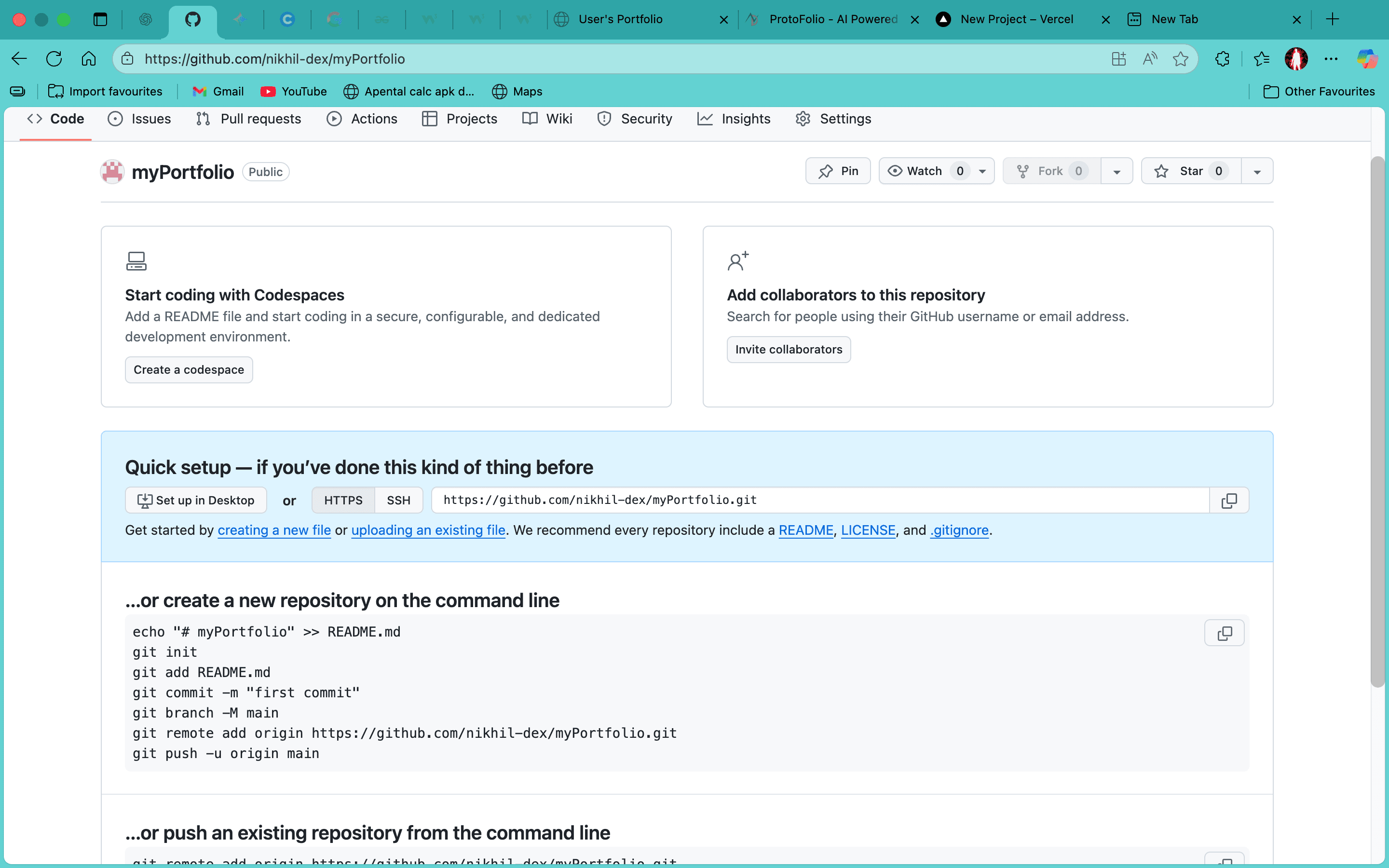Viewport: 1389px width, 868px height.
Task: Click the page vertical scrollbar
Action: [x=1377, y=422]
